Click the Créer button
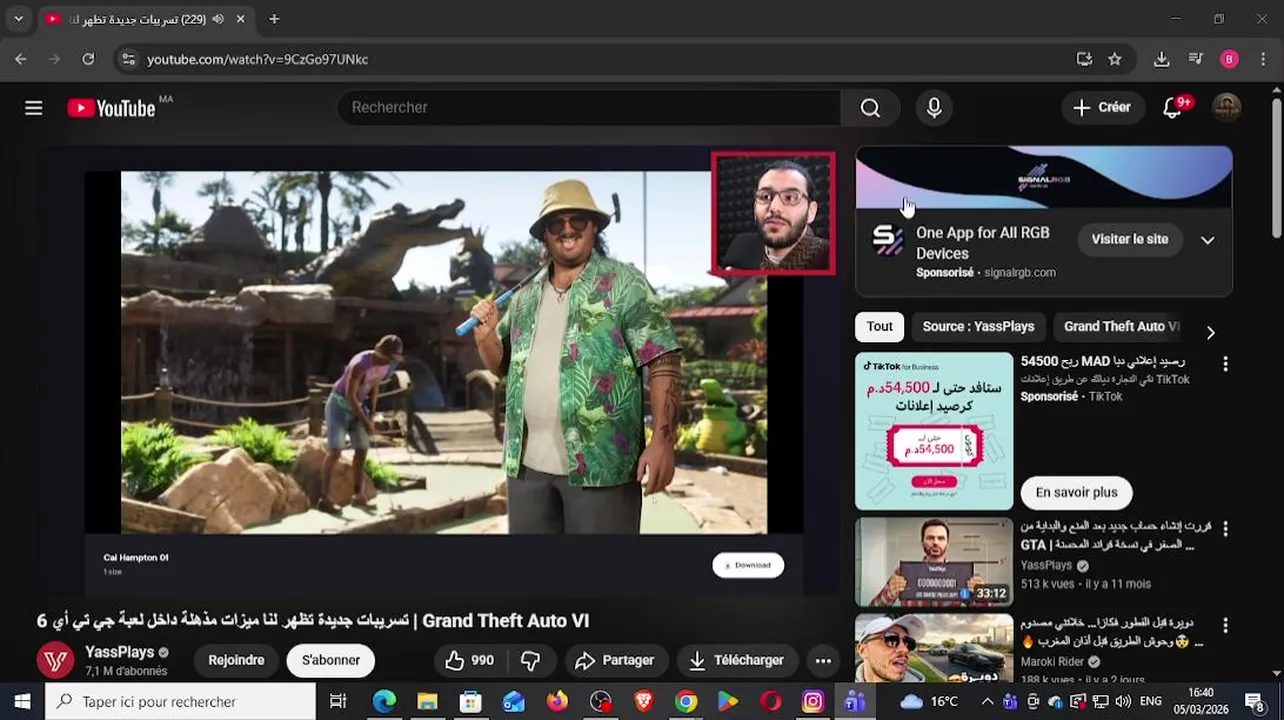 coord(1102,108)
